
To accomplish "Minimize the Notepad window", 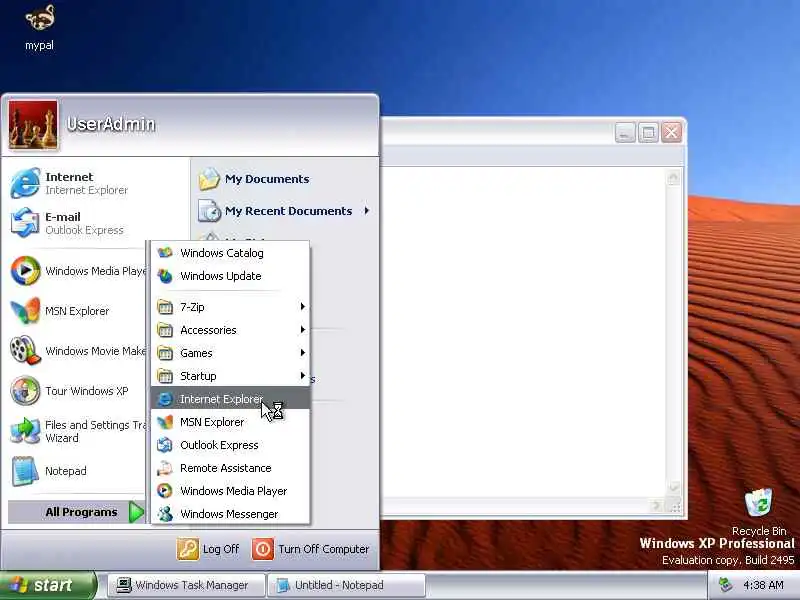I will click(x=625, y=133).
